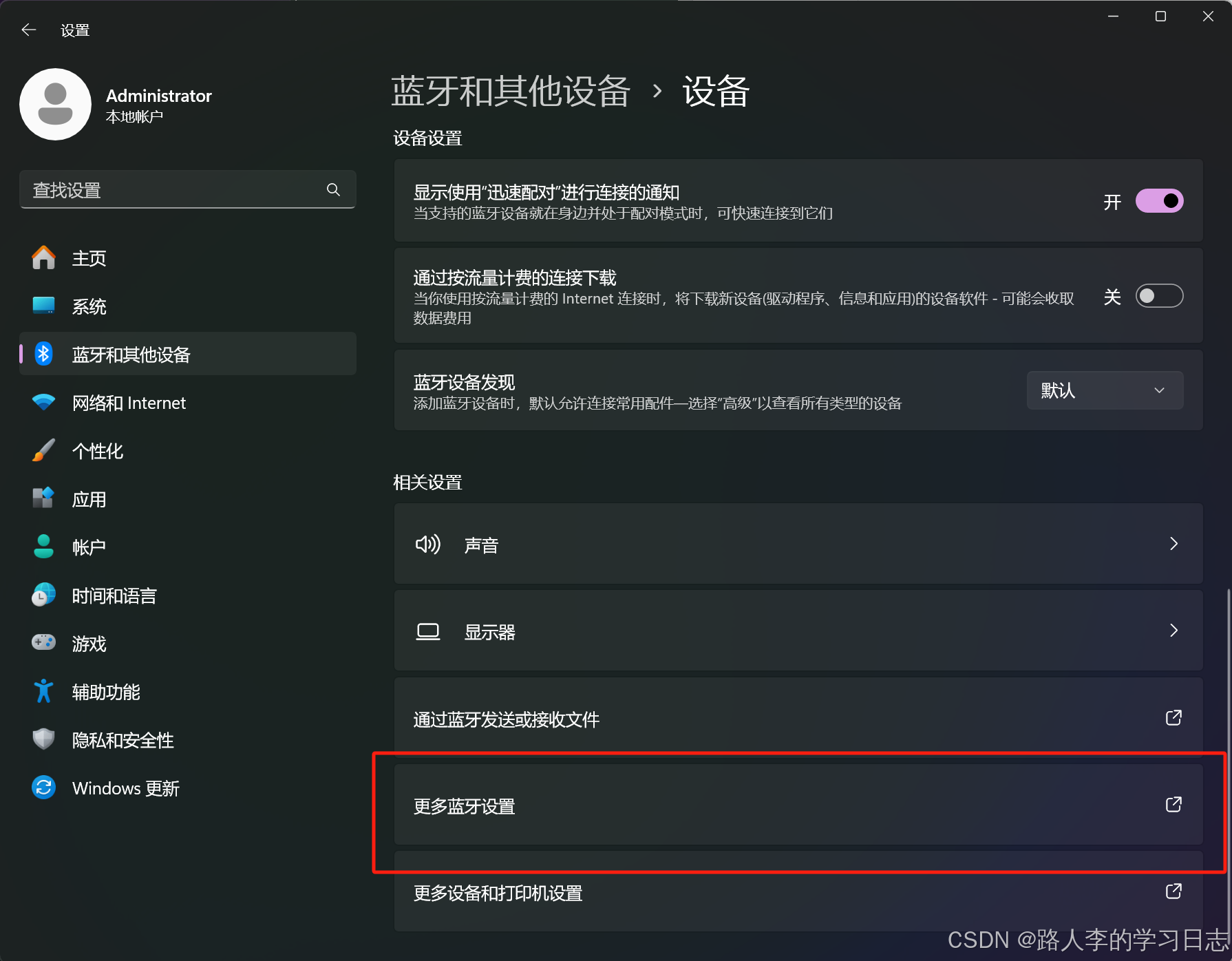Viewport: 1232px width, 961px height.
Task: Click the Privacy shield icon
Action: (x=43, y=739)
